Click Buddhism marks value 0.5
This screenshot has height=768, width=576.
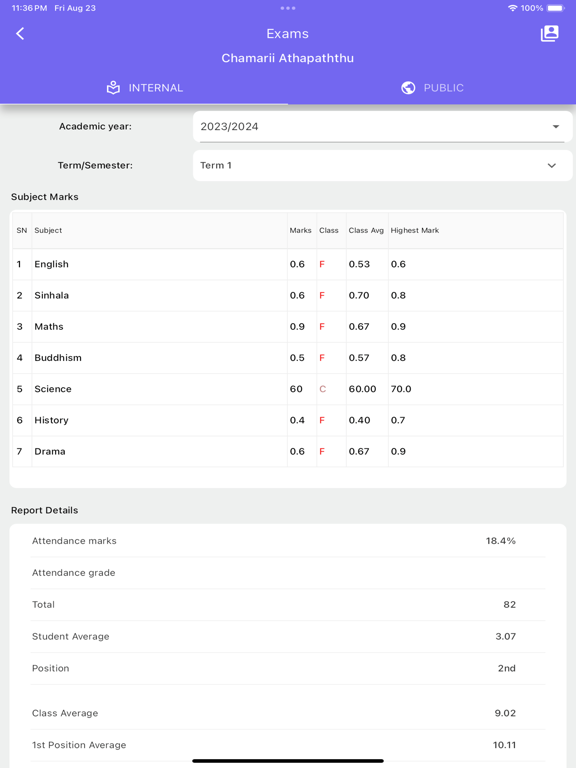(x=297, y=358)
